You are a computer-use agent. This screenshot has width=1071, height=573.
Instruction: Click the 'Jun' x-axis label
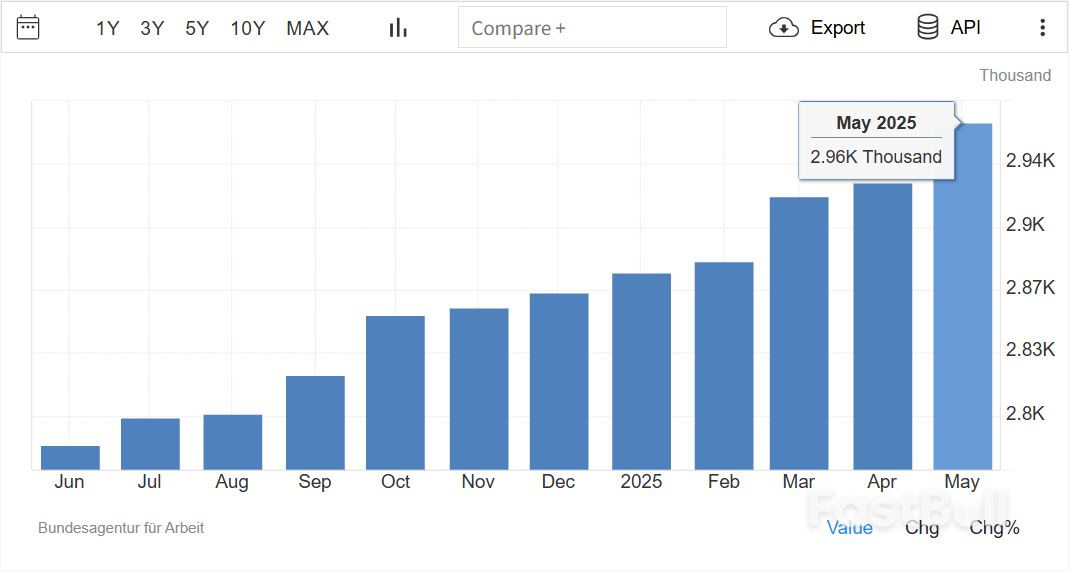[70, 482]
